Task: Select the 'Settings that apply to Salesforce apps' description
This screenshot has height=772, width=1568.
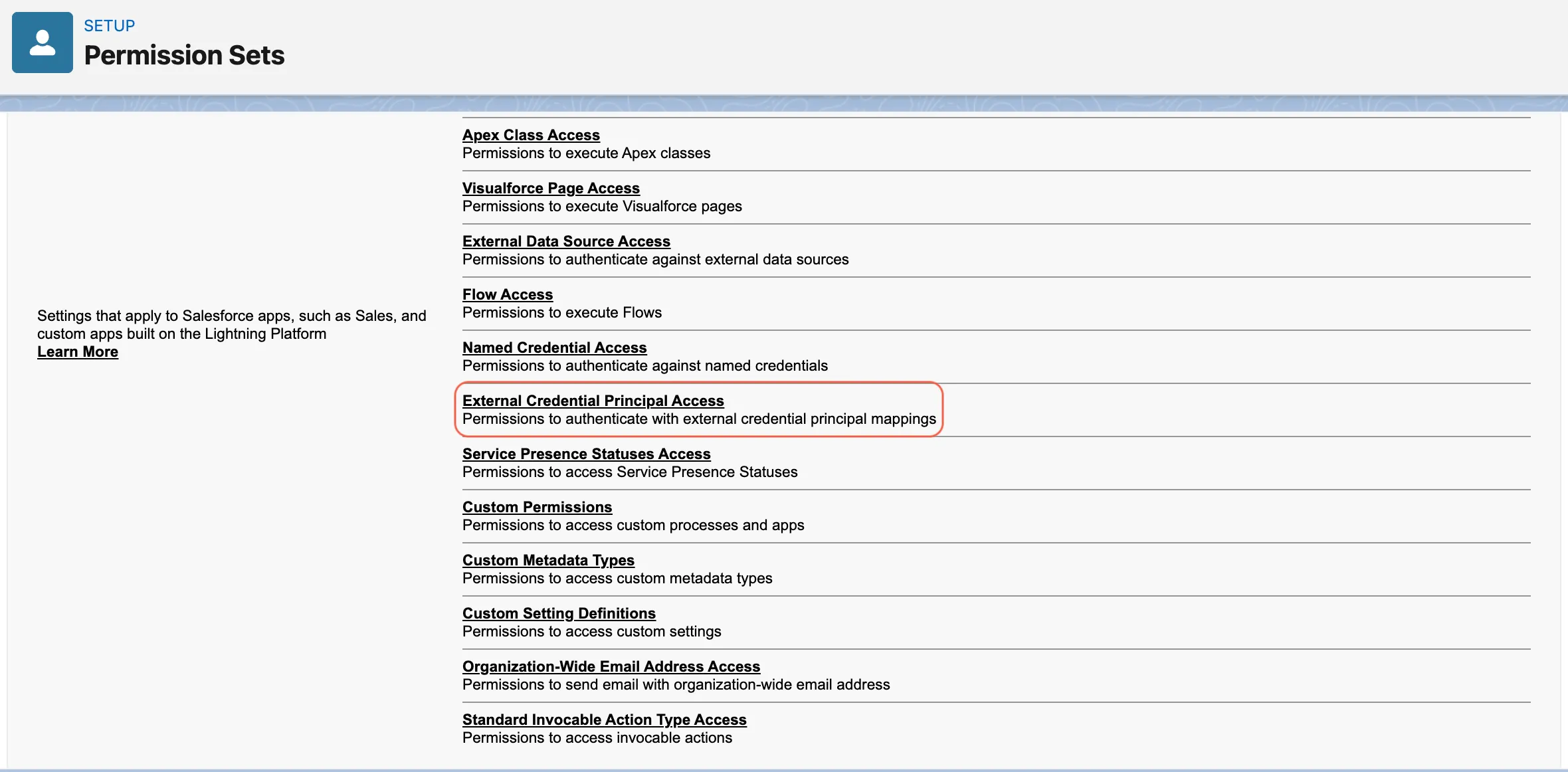Action: coord(232,325)
